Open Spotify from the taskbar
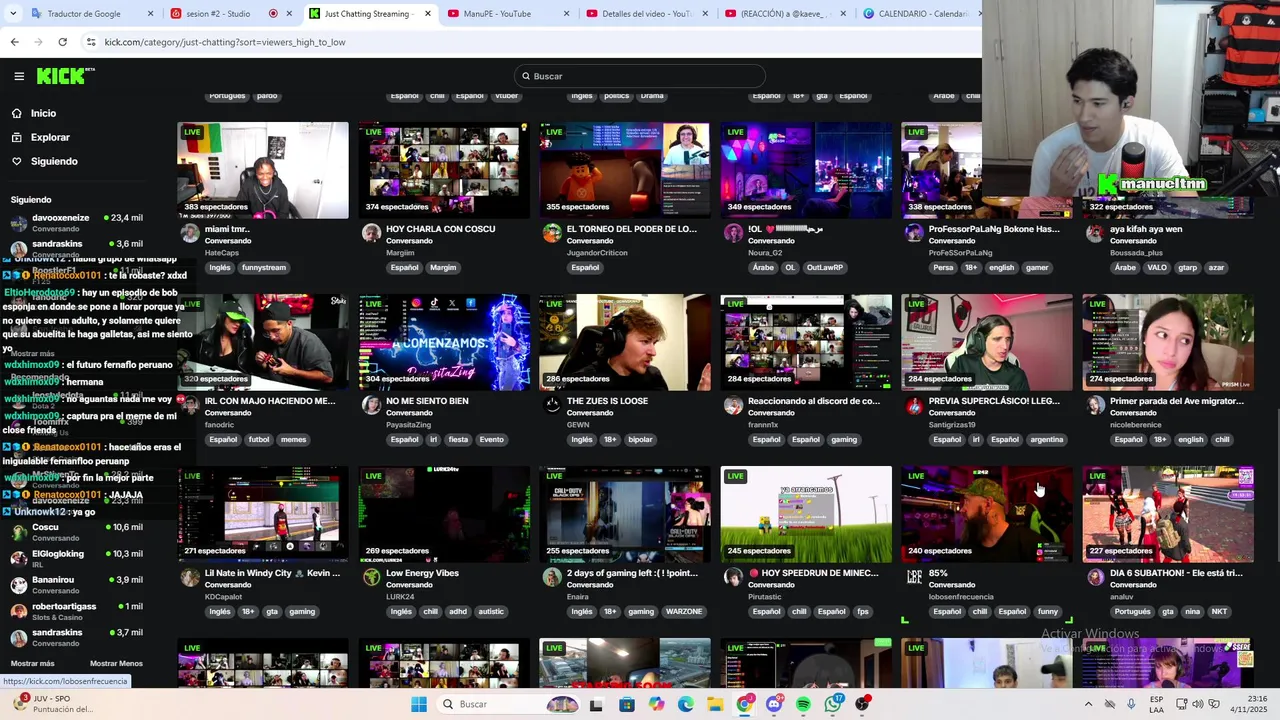Screen dimensions: 1280x720 [803, 704]
